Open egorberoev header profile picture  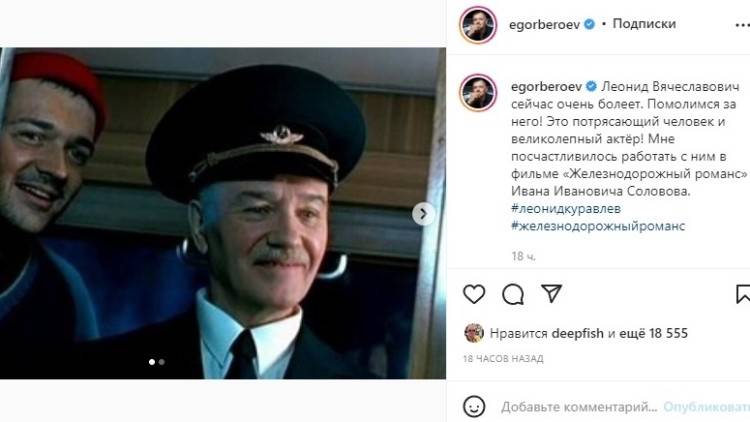coord(478,24)
